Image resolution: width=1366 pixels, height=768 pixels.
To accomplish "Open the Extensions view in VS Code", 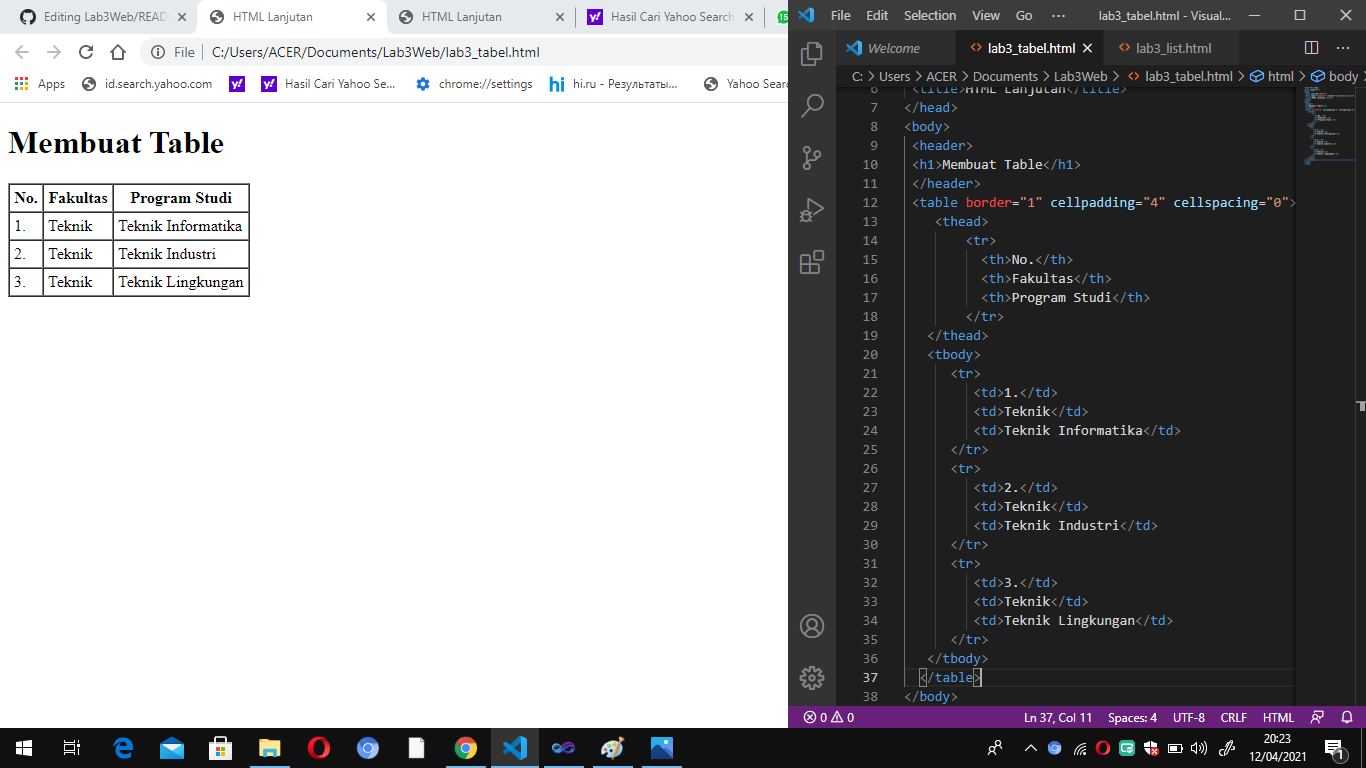I will tap(812, 262).
